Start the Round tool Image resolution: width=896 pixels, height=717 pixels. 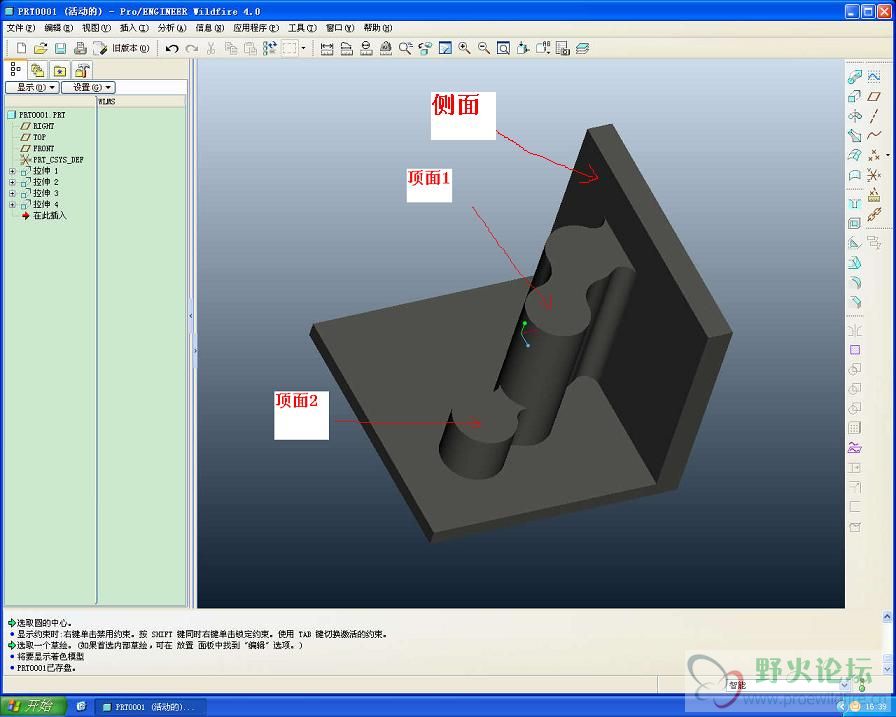coord(854,282)
